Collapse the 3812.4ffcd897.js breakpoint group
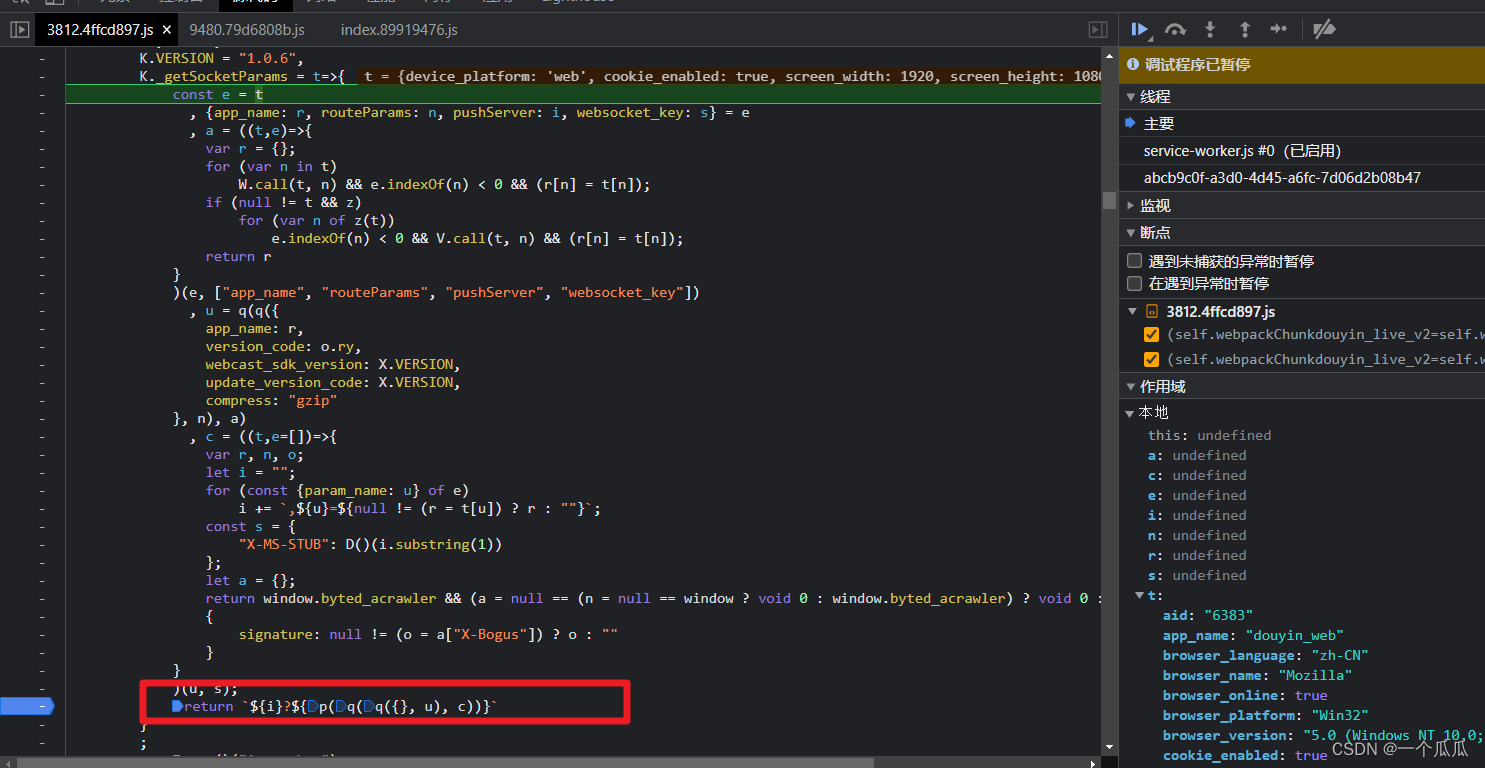This screenshot has width=1485, height=768. click(x=1133, y=311)
